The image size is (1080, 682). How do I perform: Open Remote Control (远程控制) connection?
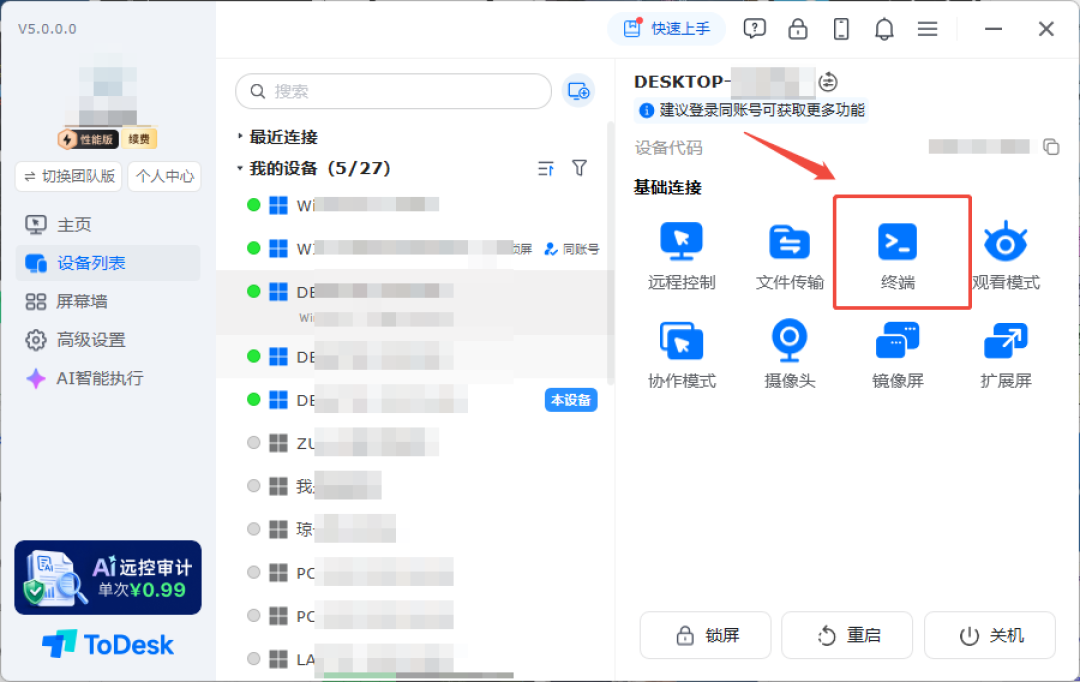[681, 256]
